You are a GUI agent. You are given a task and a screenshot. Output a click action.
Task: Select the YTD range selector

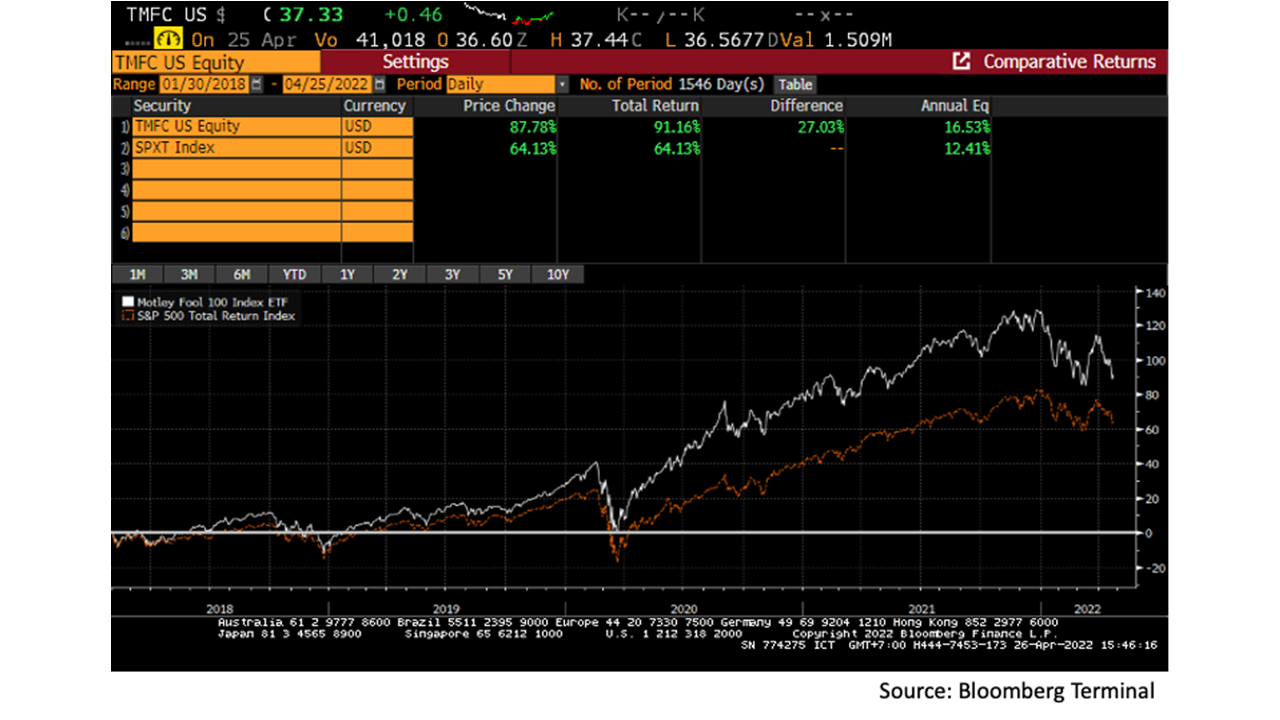click(x=293, y=274)
